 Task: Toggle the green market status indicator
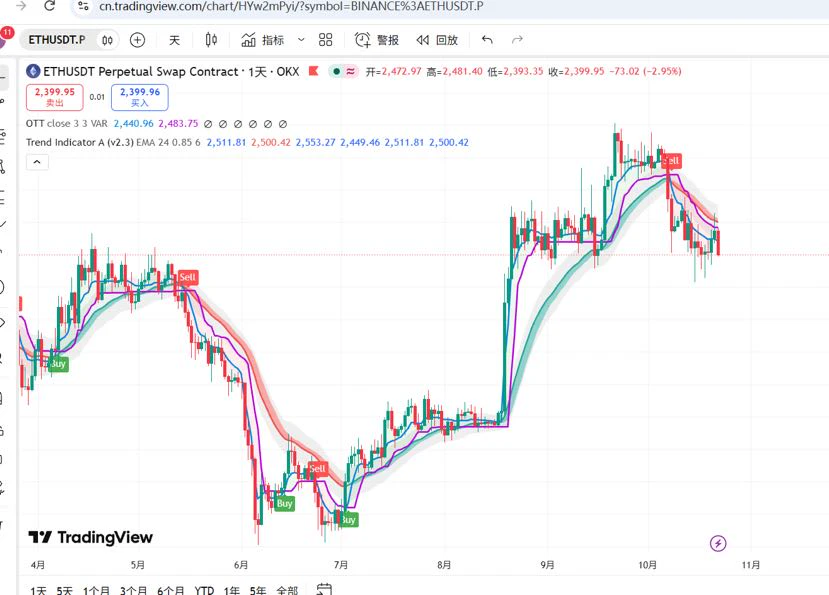coord(336,71)
